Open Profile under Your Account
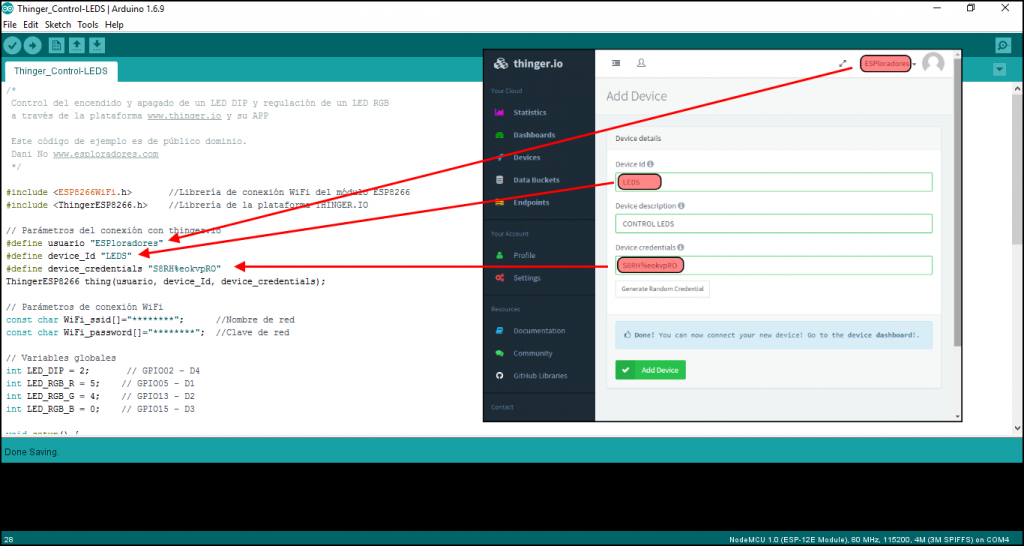 coord(524,255)
